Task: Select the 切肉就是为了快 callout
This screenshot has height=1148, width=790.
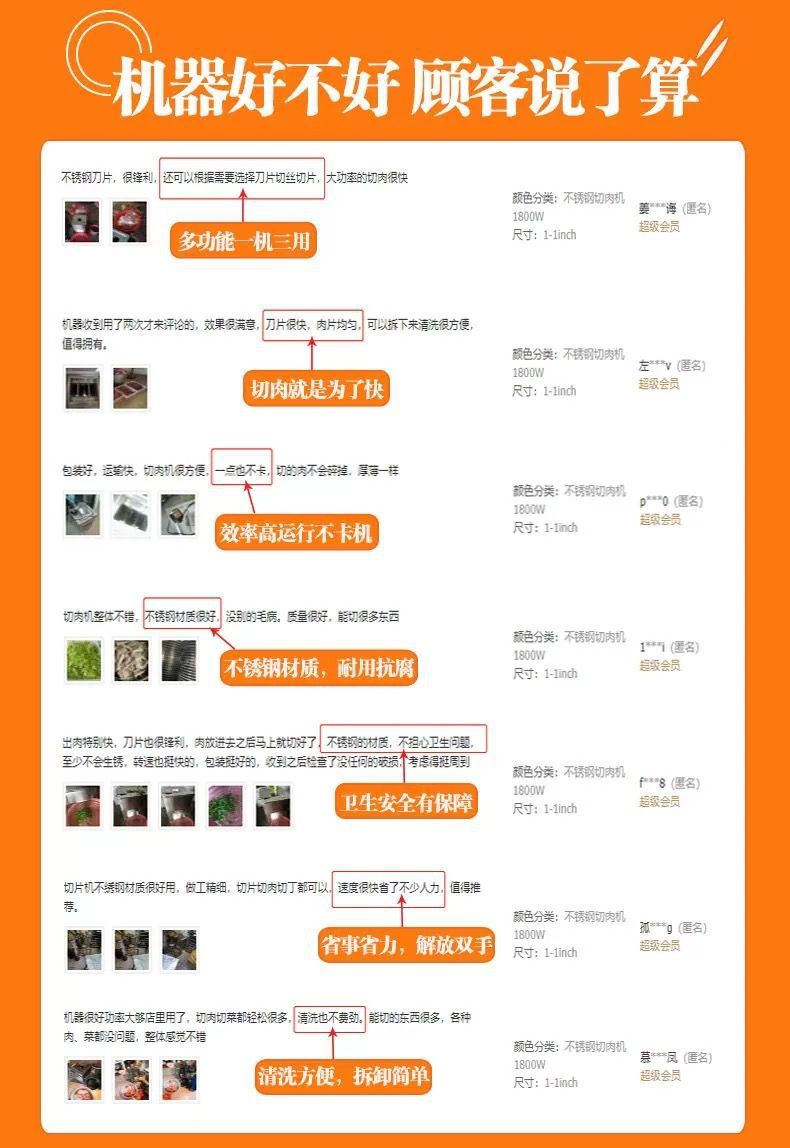Action: click(316, 390)
